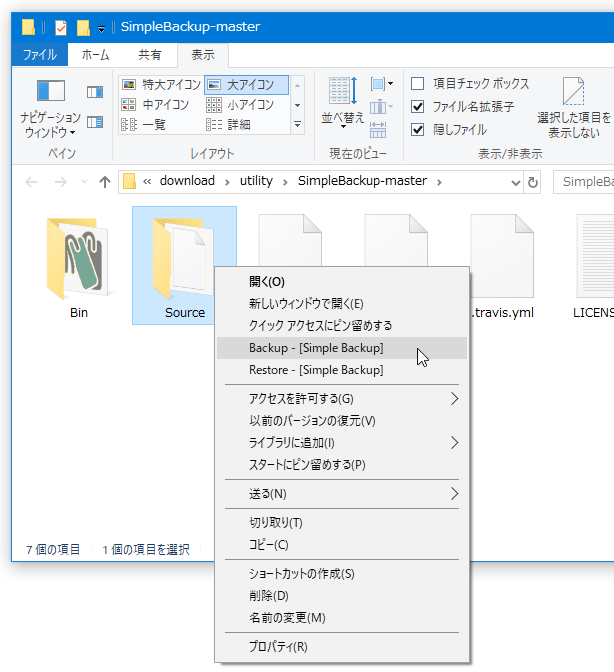
Task: Choose Backup - [Simple Backup]
Action: tap(341, 348)
